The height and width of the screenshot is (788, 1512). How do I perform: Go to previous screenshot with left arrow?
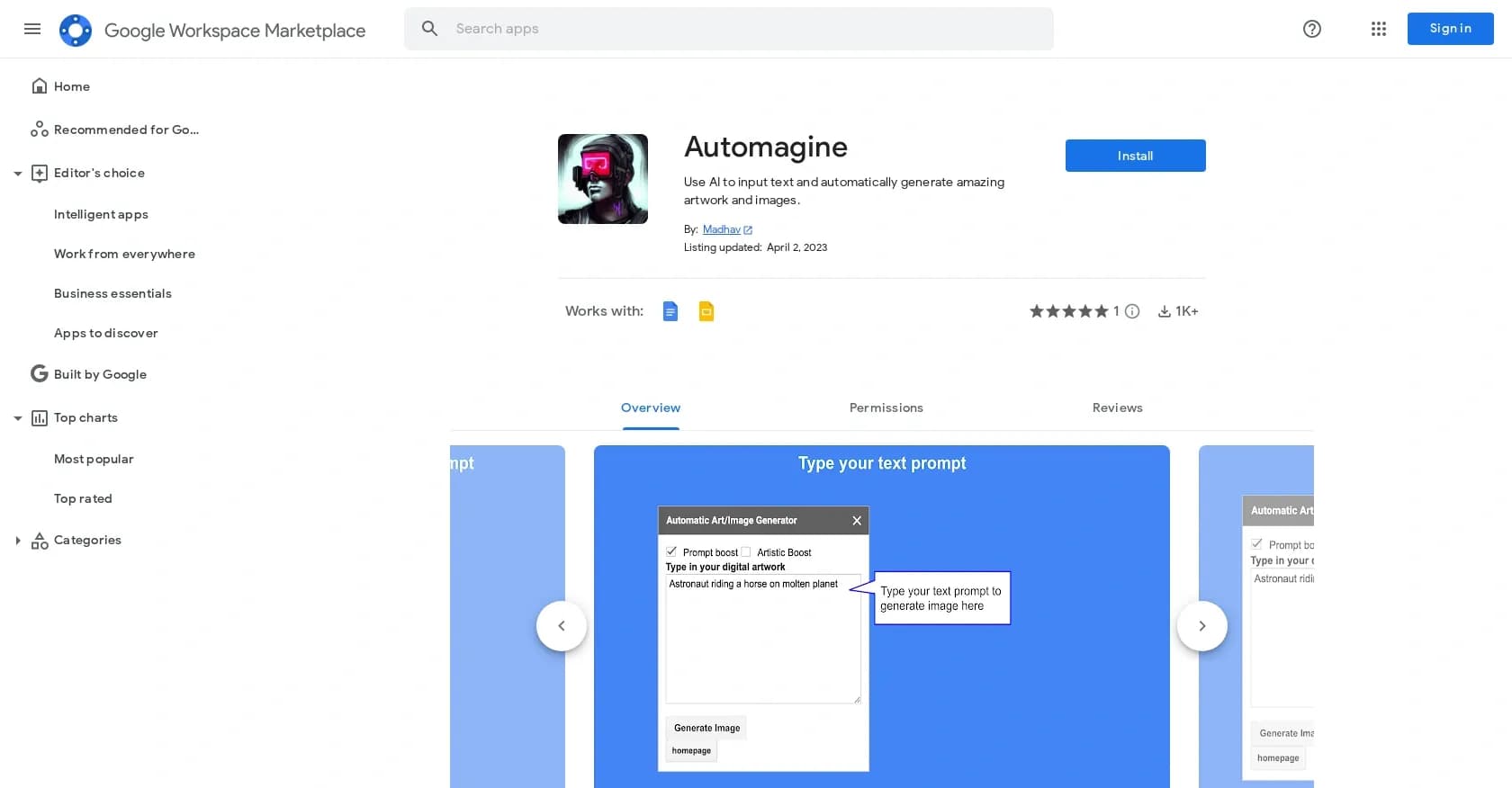coord(562,626)
